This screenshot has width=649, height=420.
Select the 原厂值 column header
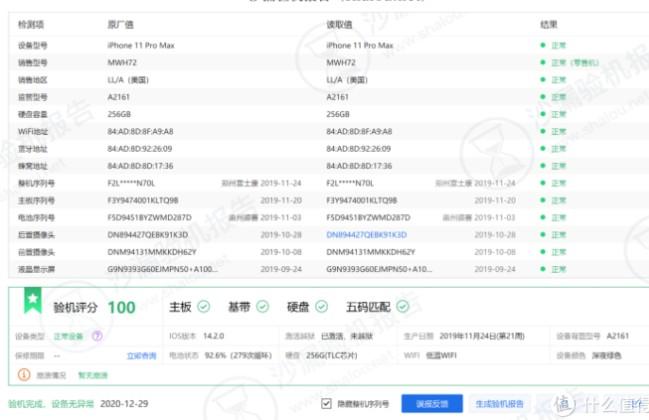click(120, 24)
